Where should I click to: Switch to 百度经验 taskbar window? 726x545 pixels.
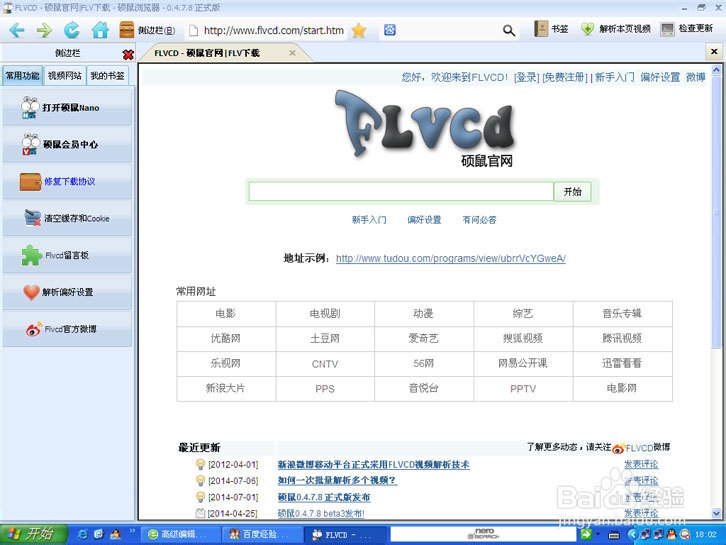pyautogui.click(x=261, y=534)
